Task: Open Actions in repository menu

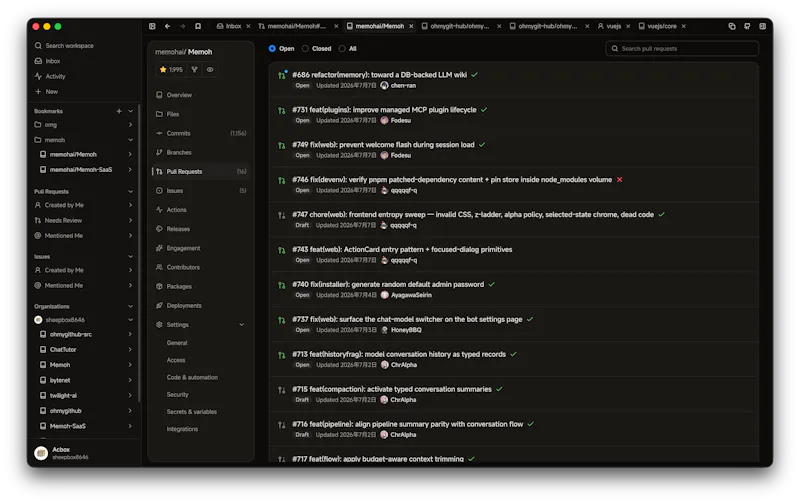Action: point(177,210)
